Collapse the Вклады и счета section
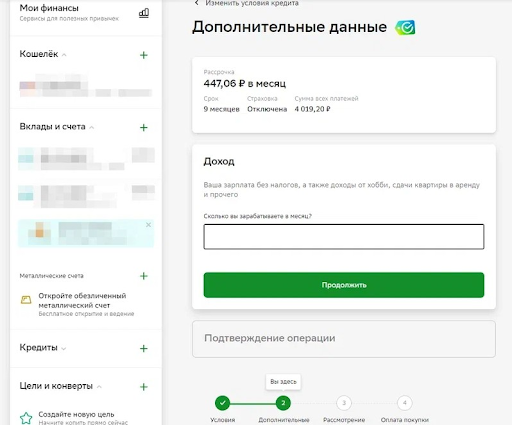Image resolution: width=512 pixels, height=425 pixels. click(x=92, y=127)
